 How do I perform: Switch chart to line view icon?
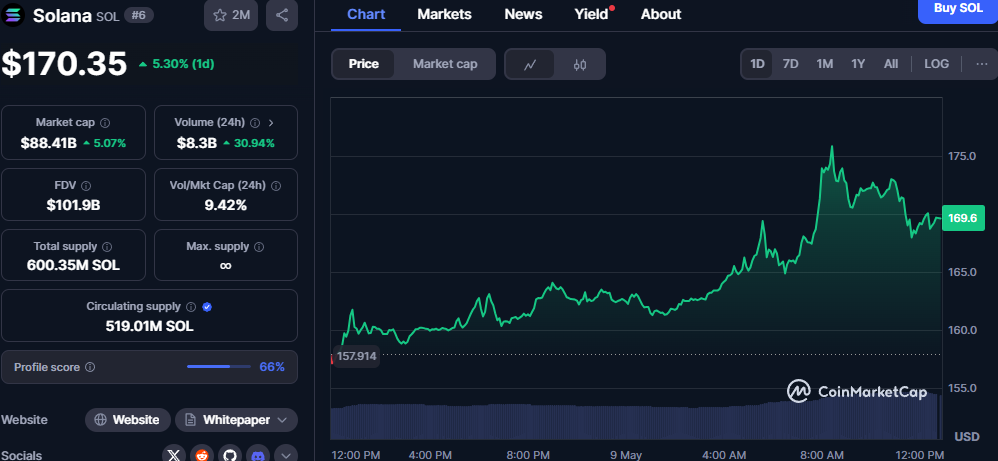tap(530, 64)
